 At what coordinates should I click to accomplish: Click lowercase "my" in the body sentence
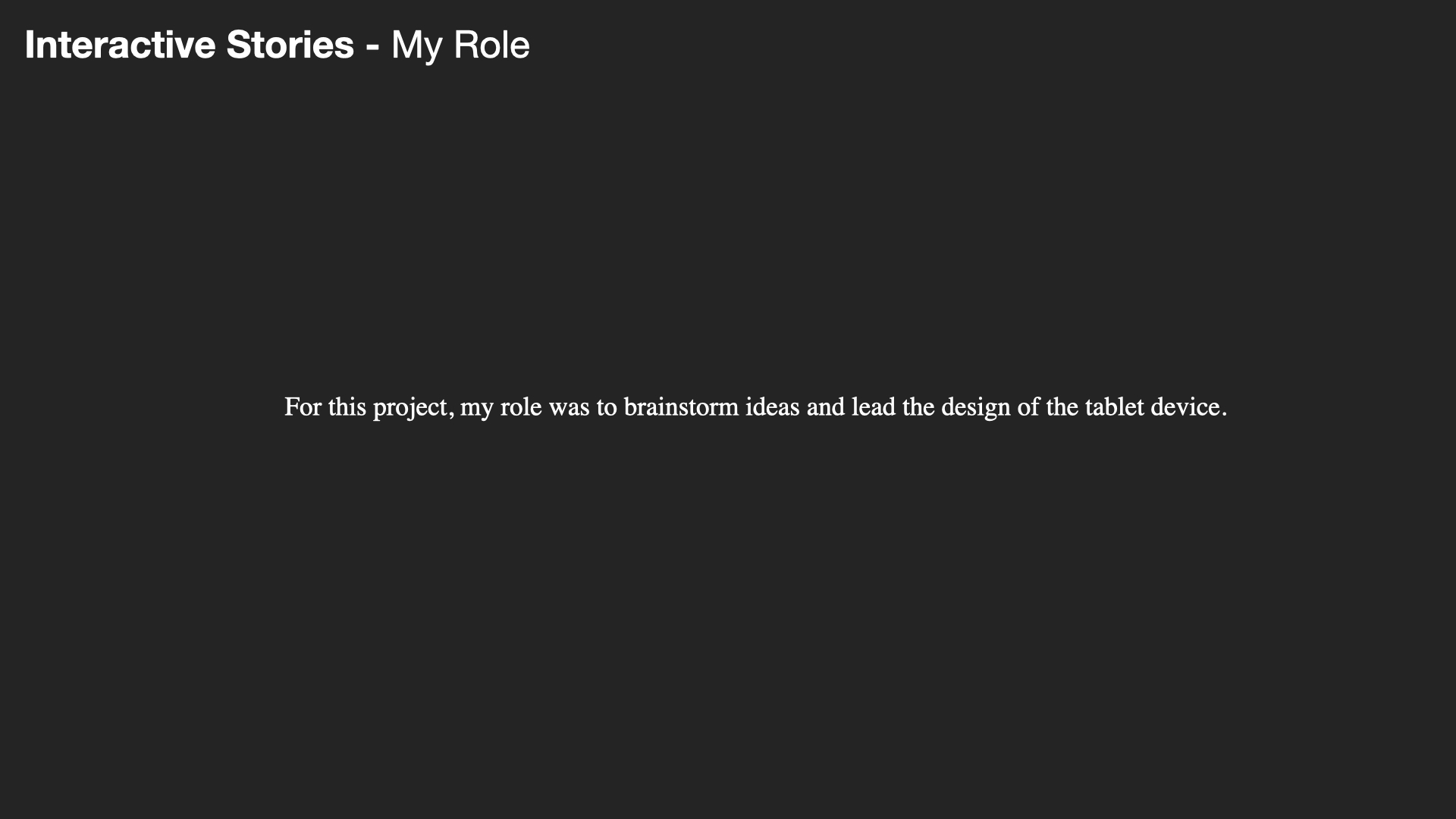point(477,409)
